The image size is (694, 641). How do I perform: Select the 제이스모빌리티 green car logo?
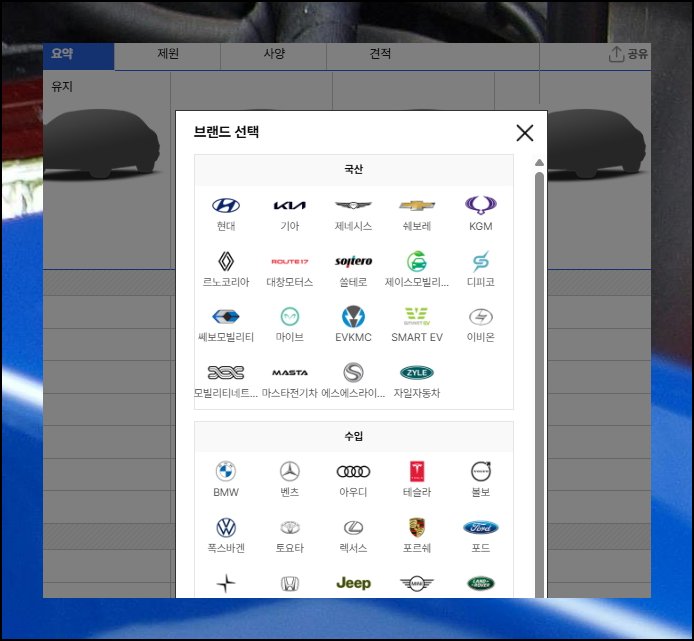[x=417, y=261]
